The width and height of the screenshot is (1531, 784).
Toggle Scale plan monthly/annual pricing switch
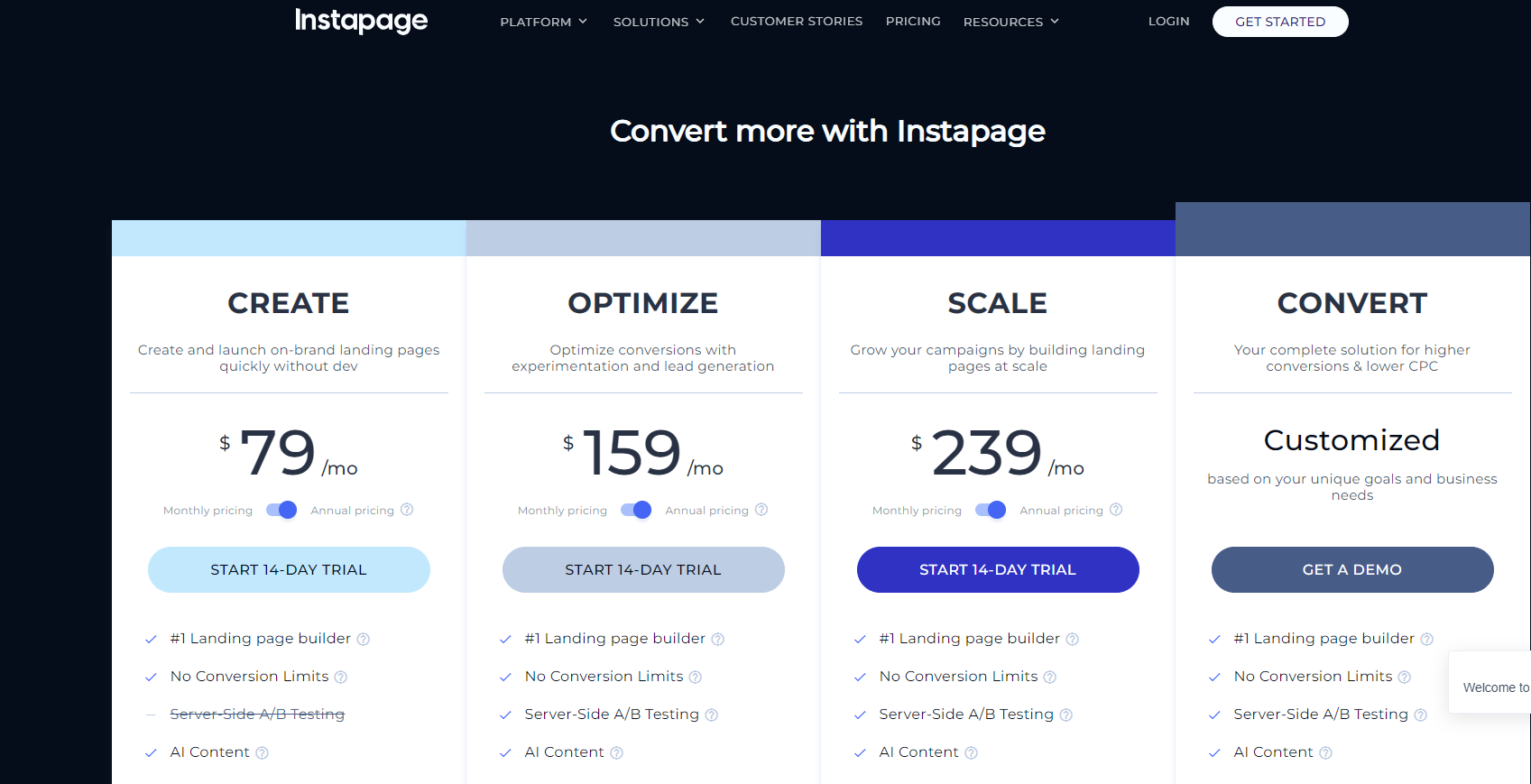[x=991, y=510]
